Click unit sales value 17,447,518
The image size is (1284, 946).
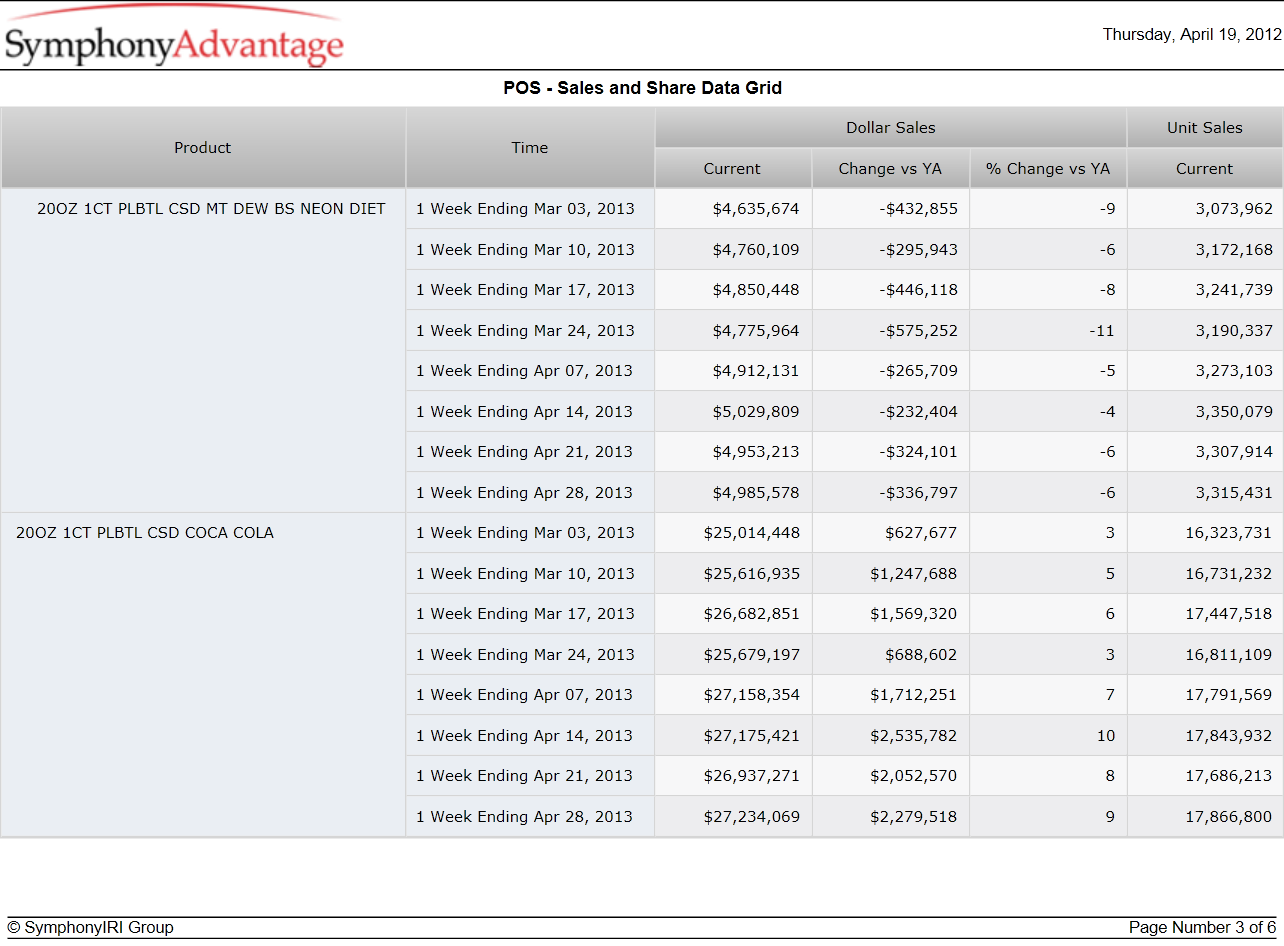pos(1229,614)
